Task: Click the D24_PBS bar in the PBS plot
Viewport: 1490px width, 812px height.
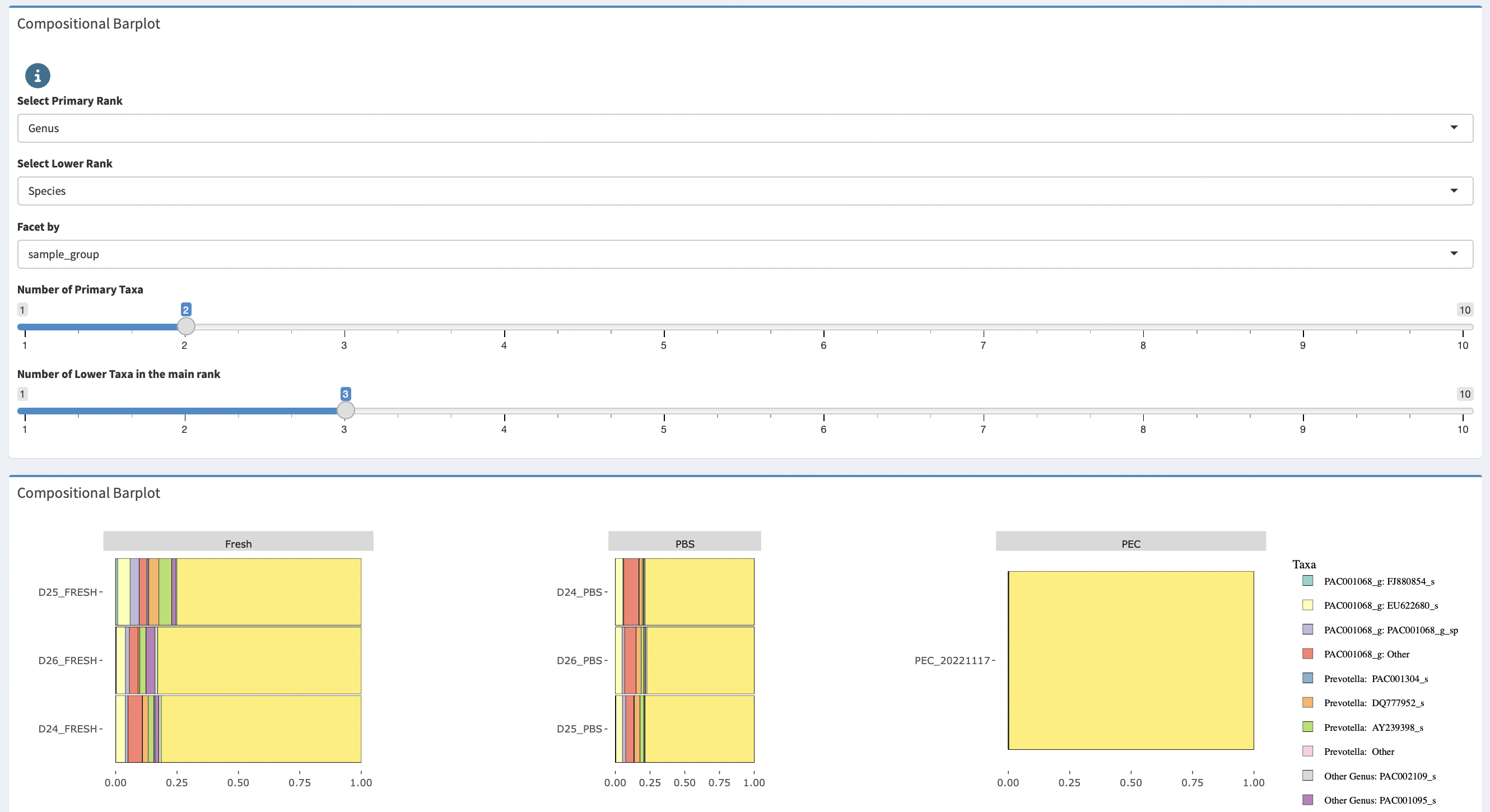Action: [685, 592]
